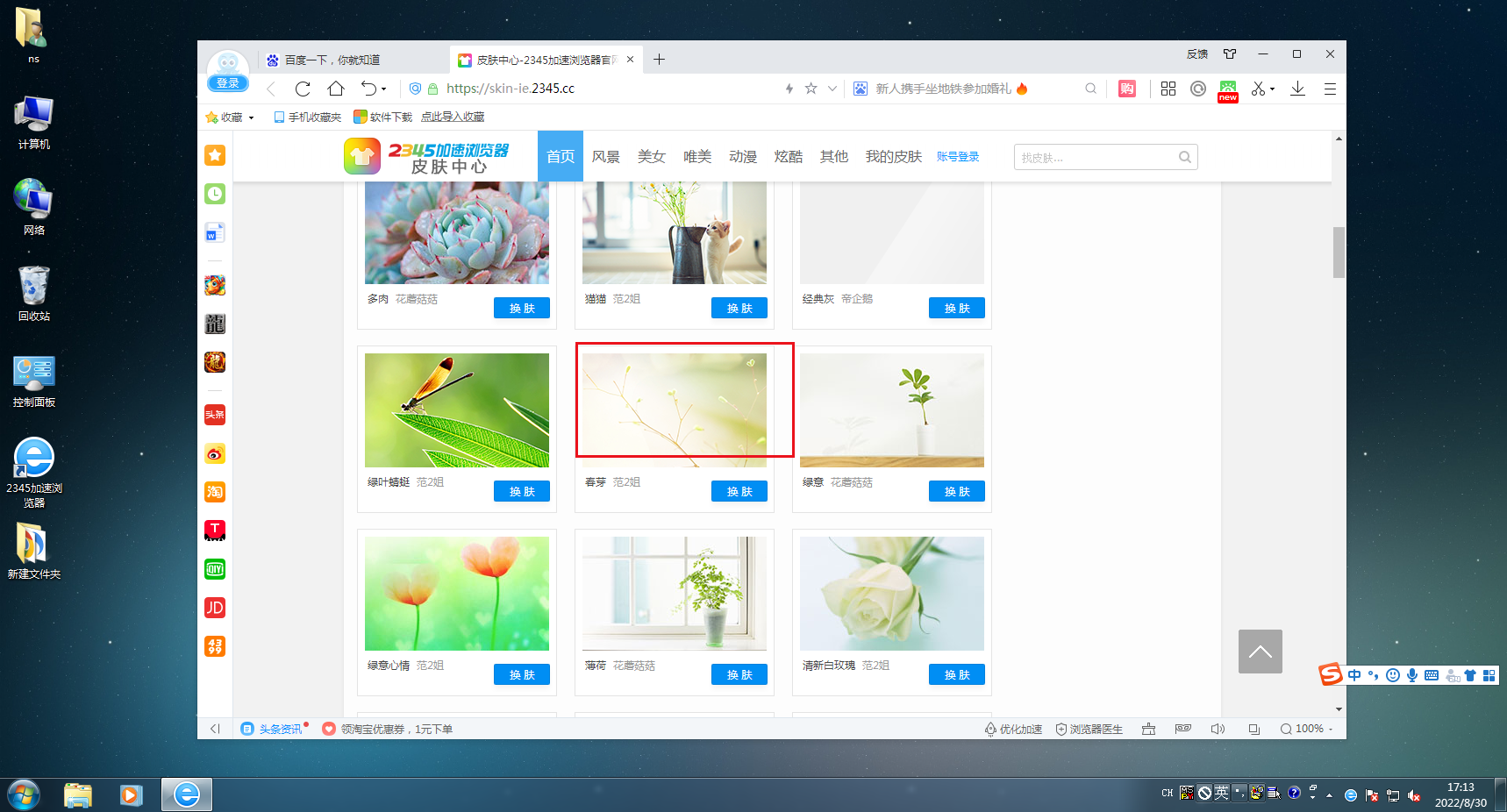This screenshot has height=812, width=1507.
Task: Click the 反馈 feedback button
Action: tap(1197, 54)
